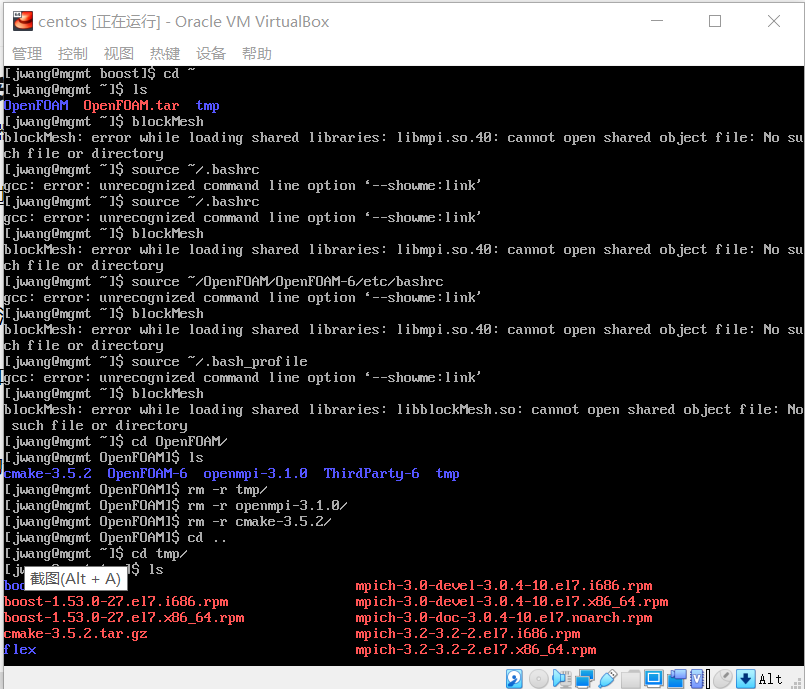Click the video recording status icon
Image resolution: width=805 pixels, height=689 pixels.
[675, 678]
